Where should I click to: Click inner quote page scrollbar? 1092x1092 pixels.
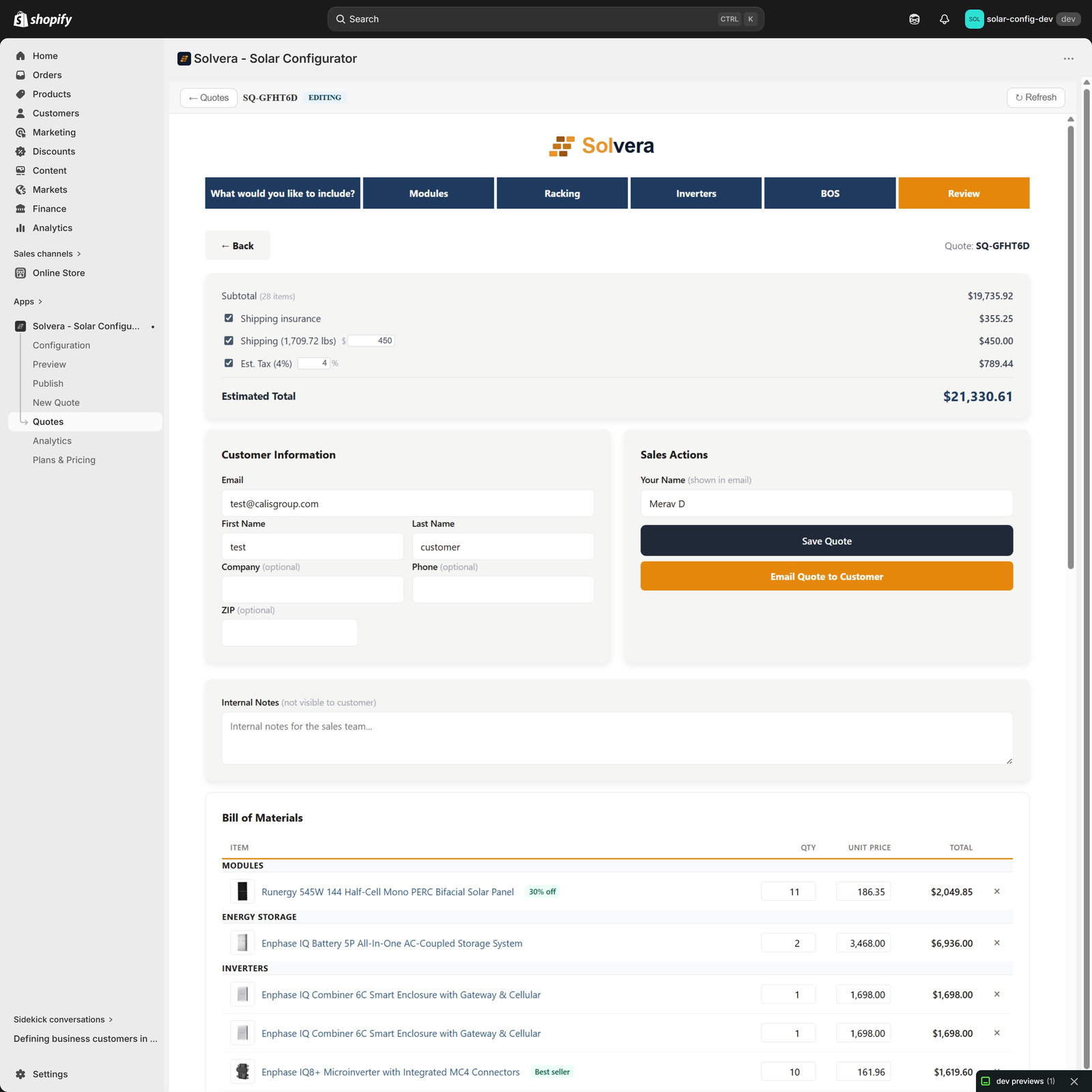1071,347
